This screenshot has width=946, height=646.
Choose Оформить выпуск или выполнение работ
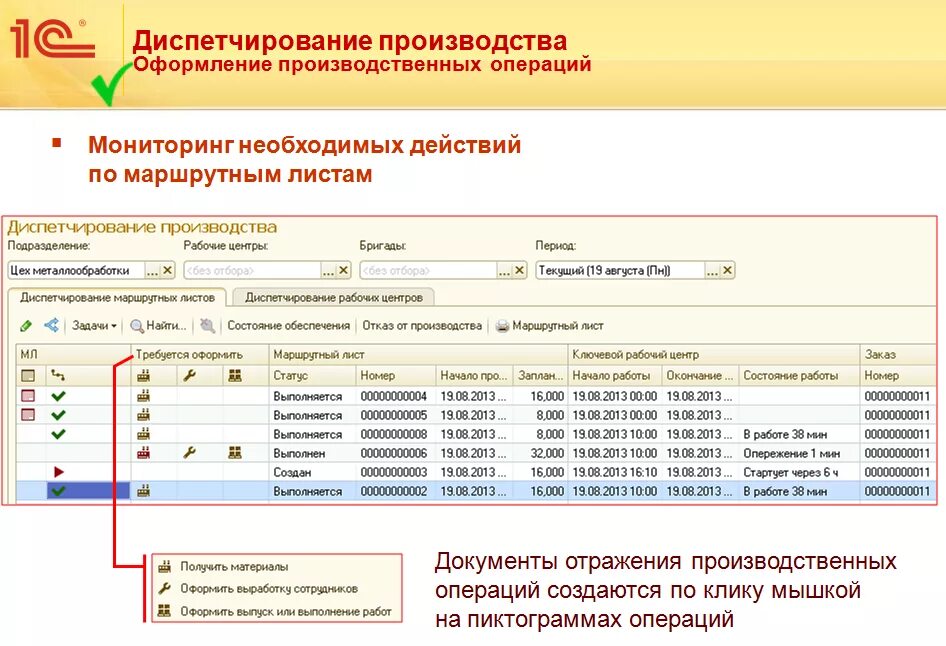coord(285,611)
